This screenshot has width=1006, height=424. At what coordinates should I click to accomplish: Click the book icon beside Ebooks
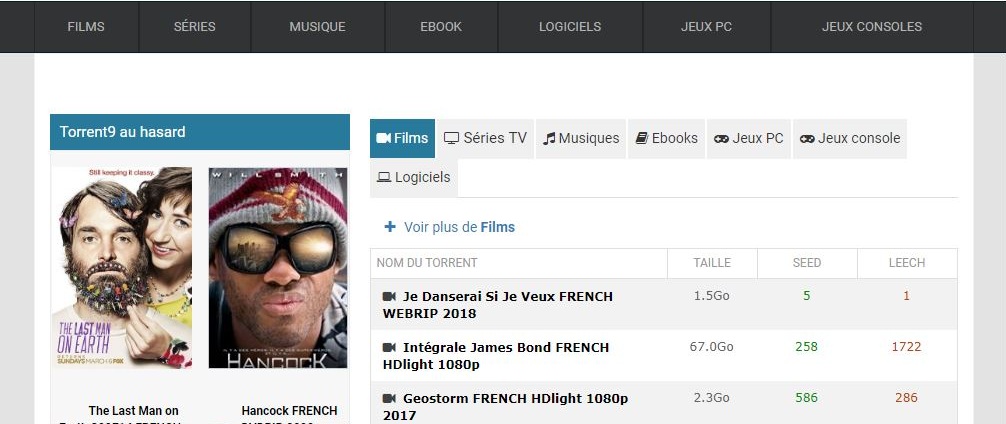(642, 138)
